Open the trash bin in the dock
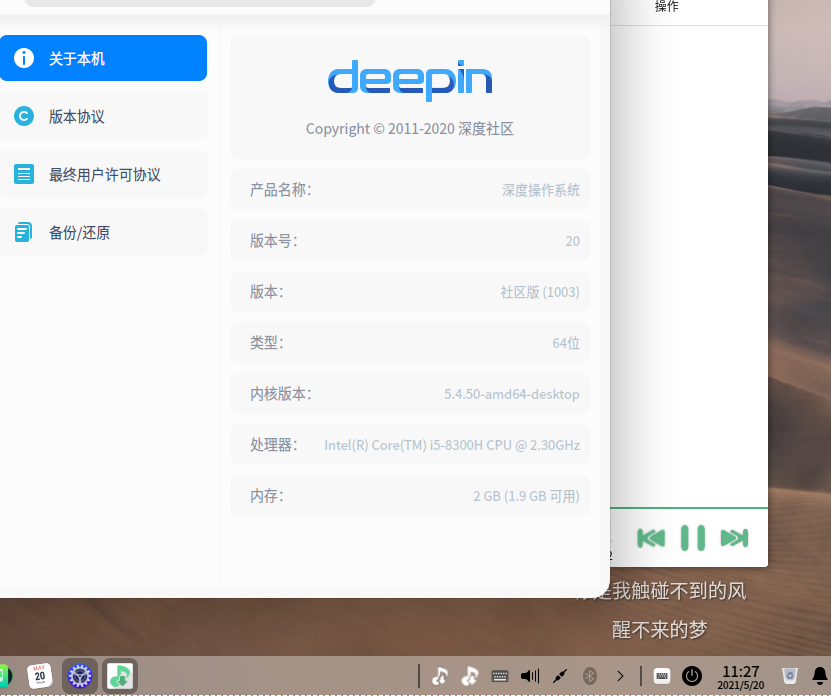 [790, 675]
